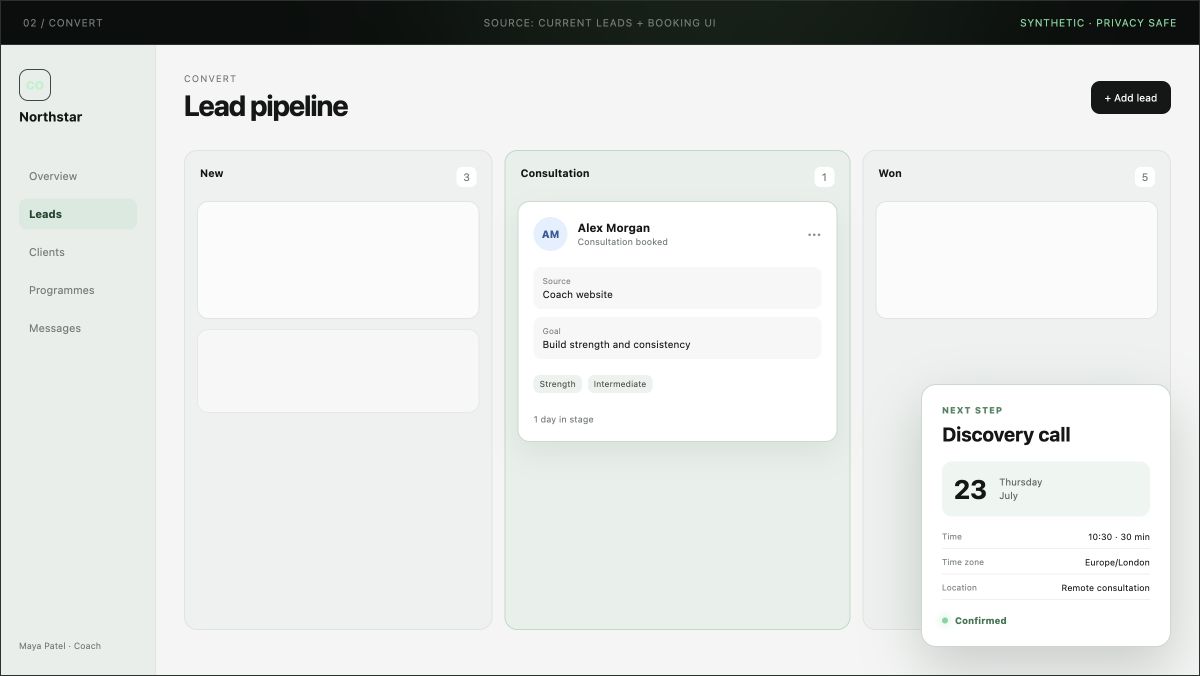1200x676 pixels.
Task: Select Leads in the sidebar
Action: pyautogui.click(x=78, y=214)
